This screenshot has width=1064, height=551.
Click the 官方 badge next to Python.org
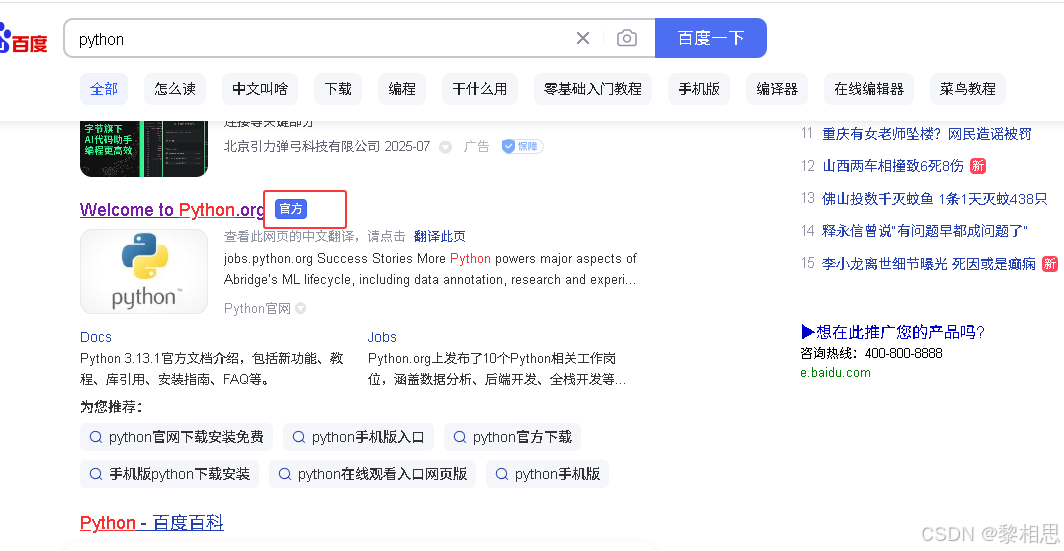291,209
